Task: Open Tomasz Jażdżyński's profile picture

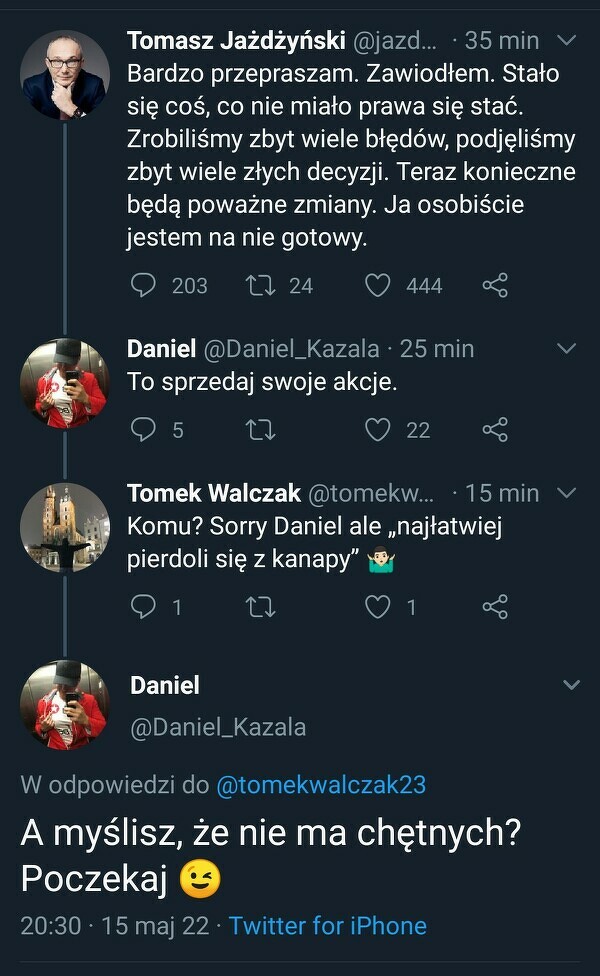Action: pos(65,74)
